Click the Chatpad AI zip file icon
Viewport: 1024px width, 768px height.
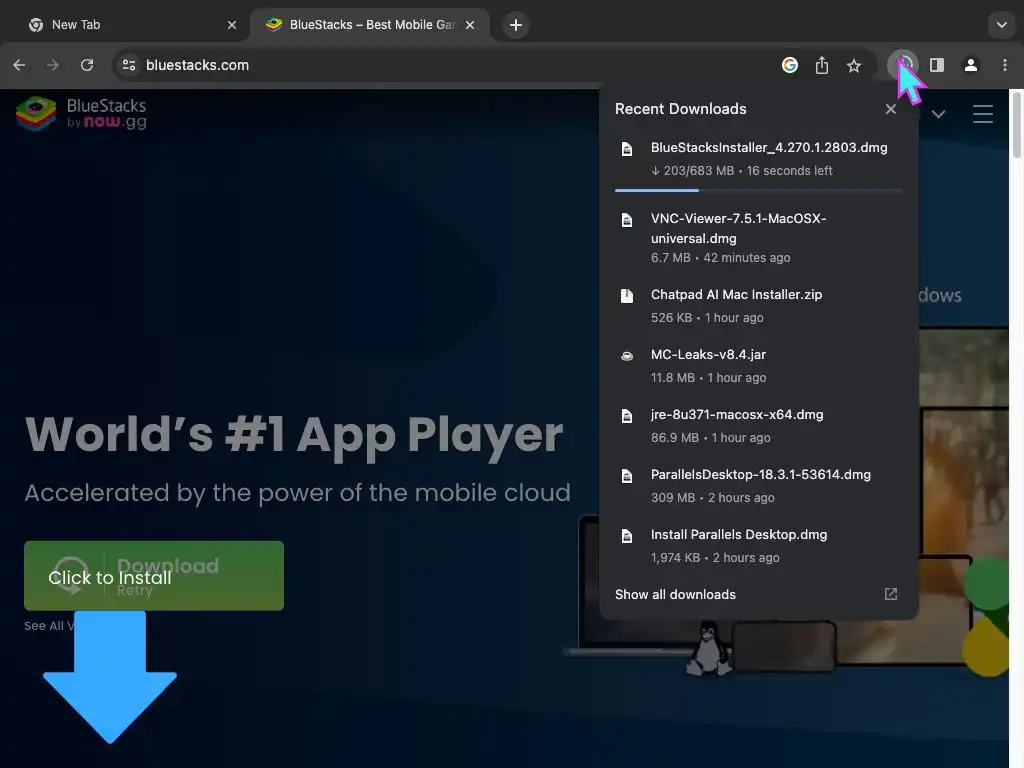click(627, 296)
